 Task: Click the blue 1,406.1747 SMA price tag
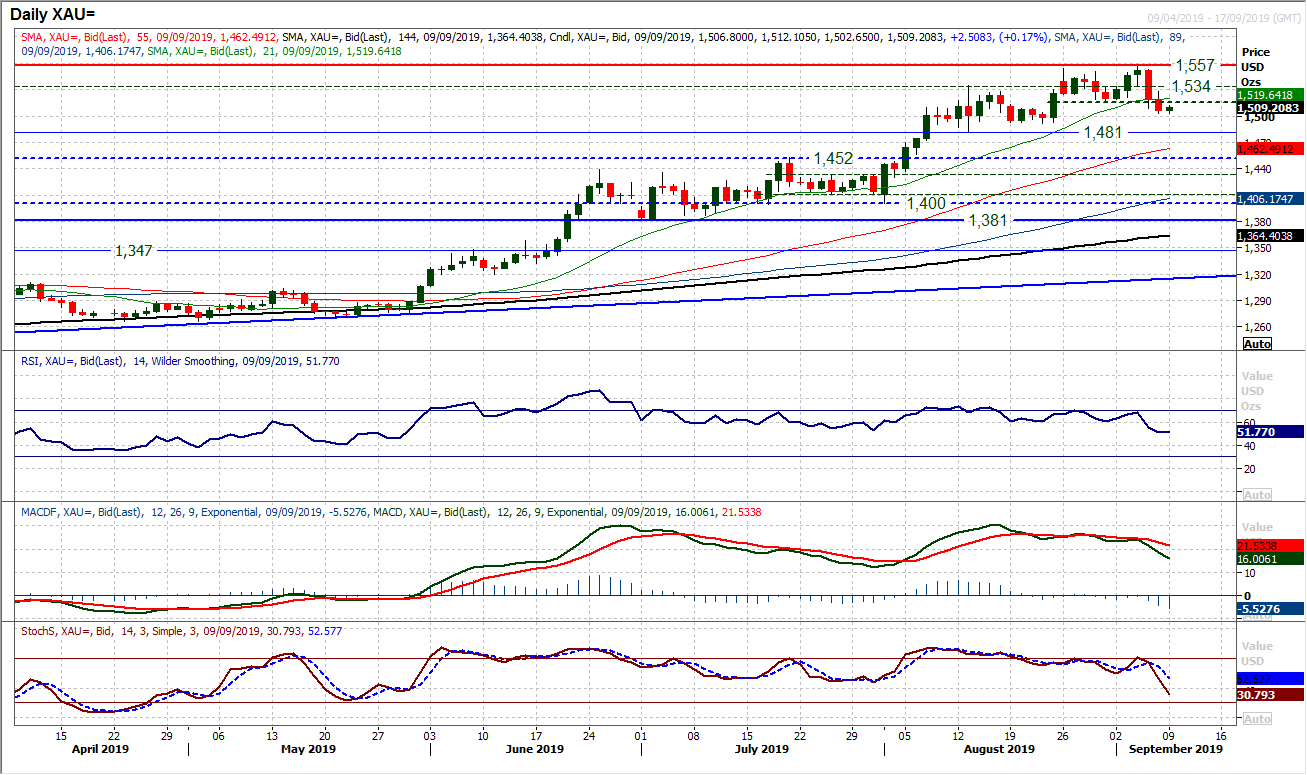click(x=1270, y=199)
